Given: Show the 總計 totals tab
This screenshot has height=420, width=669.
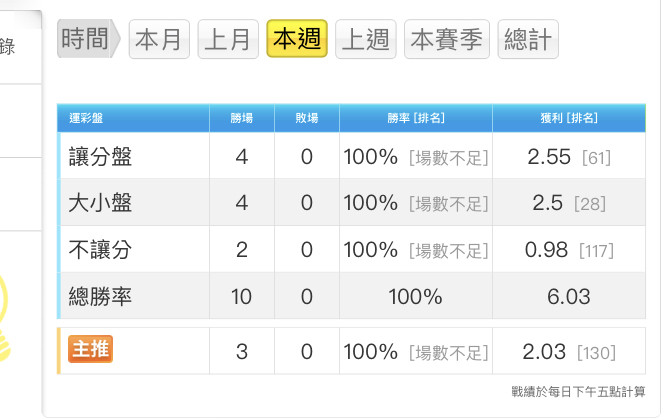Looking at the screenshot, I should pyautogui.click(x=528, y=39).
